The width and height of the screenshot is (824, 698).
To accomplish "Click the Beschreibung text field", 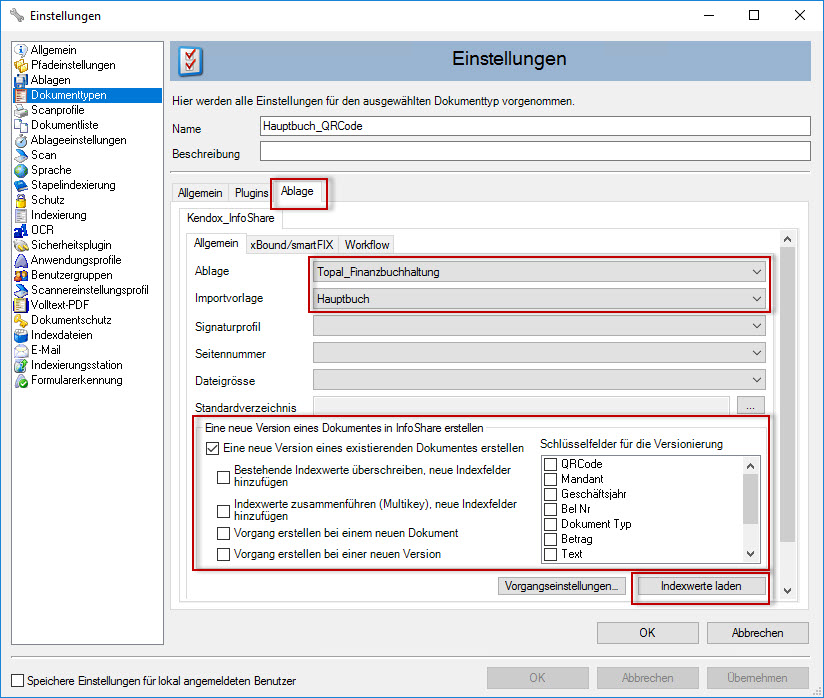I will pyautogui.click(x=534, y=152).
